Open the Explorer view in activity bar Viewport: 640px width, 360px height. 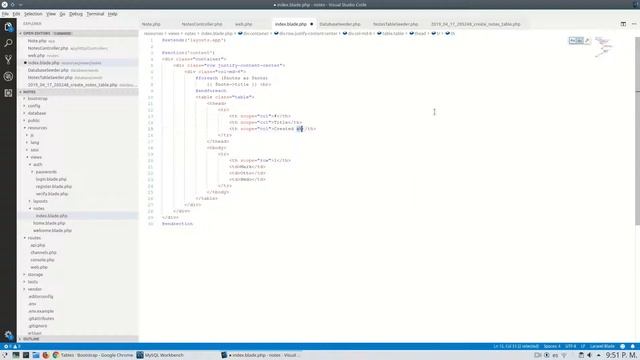click(8, 27)
